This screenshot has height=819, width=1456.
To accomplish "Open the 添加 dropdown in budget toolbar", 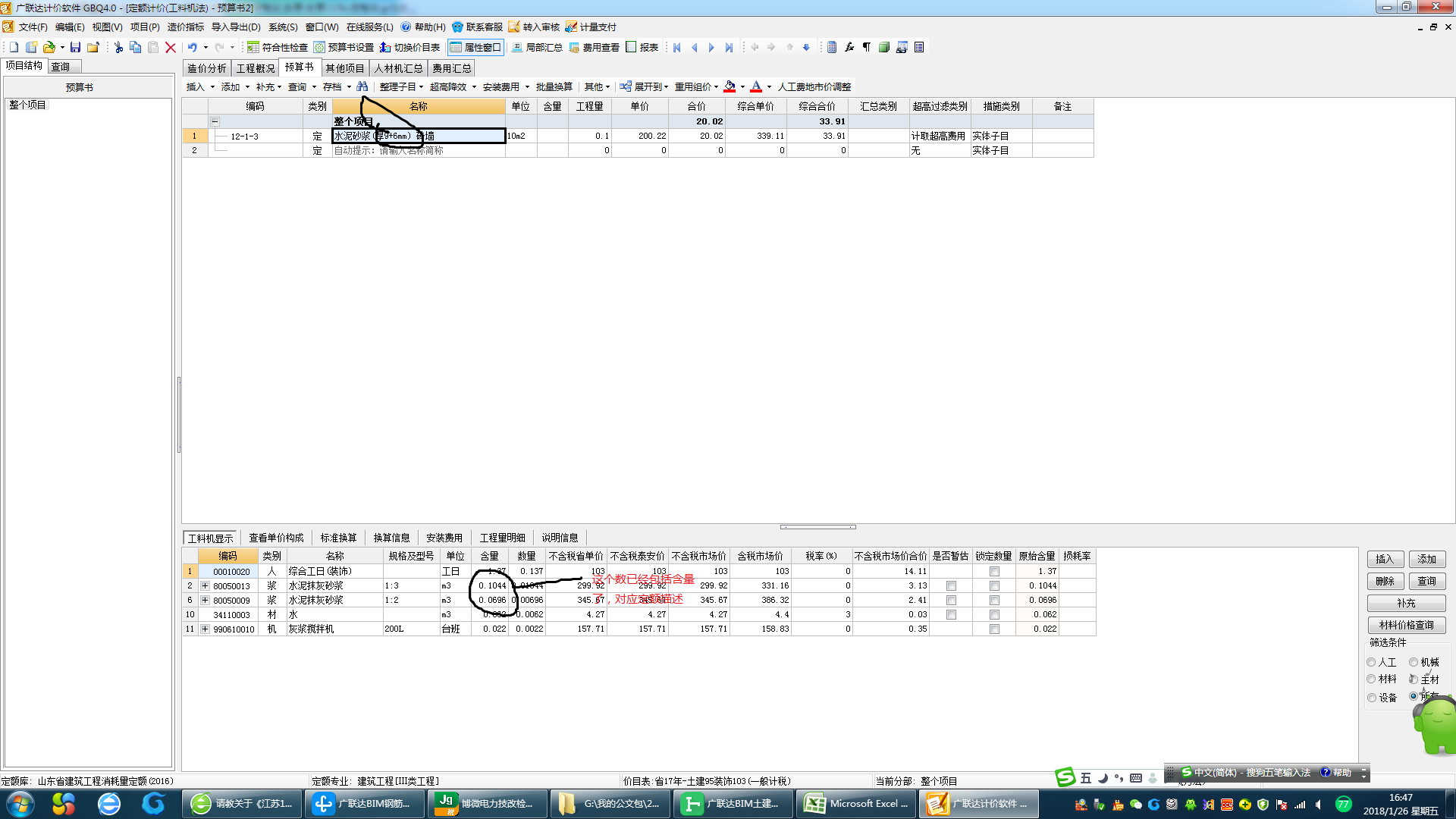I will click(235, 86).
